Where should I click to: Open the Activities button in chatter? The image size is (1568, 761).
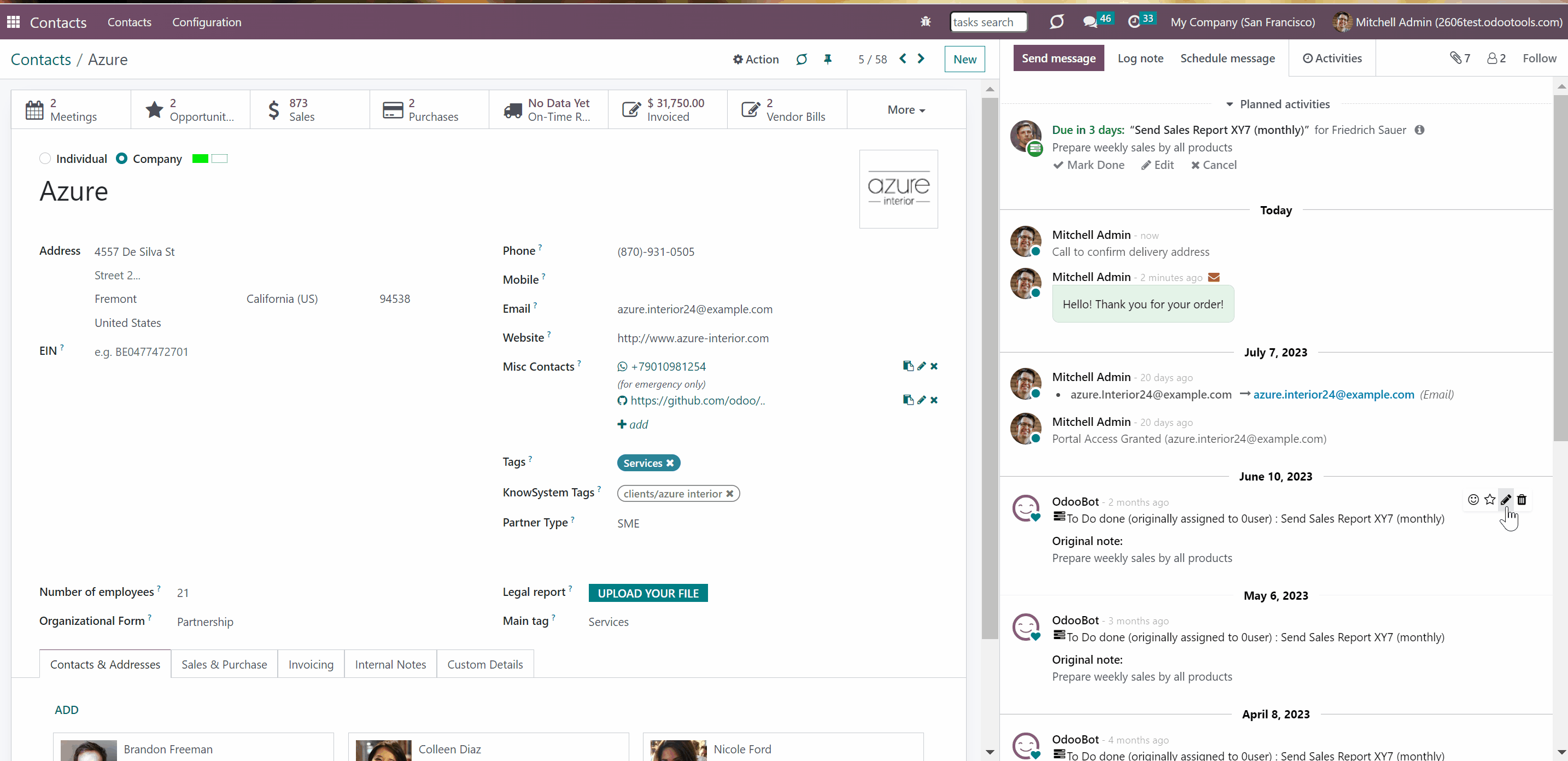tap(1332, 58)
